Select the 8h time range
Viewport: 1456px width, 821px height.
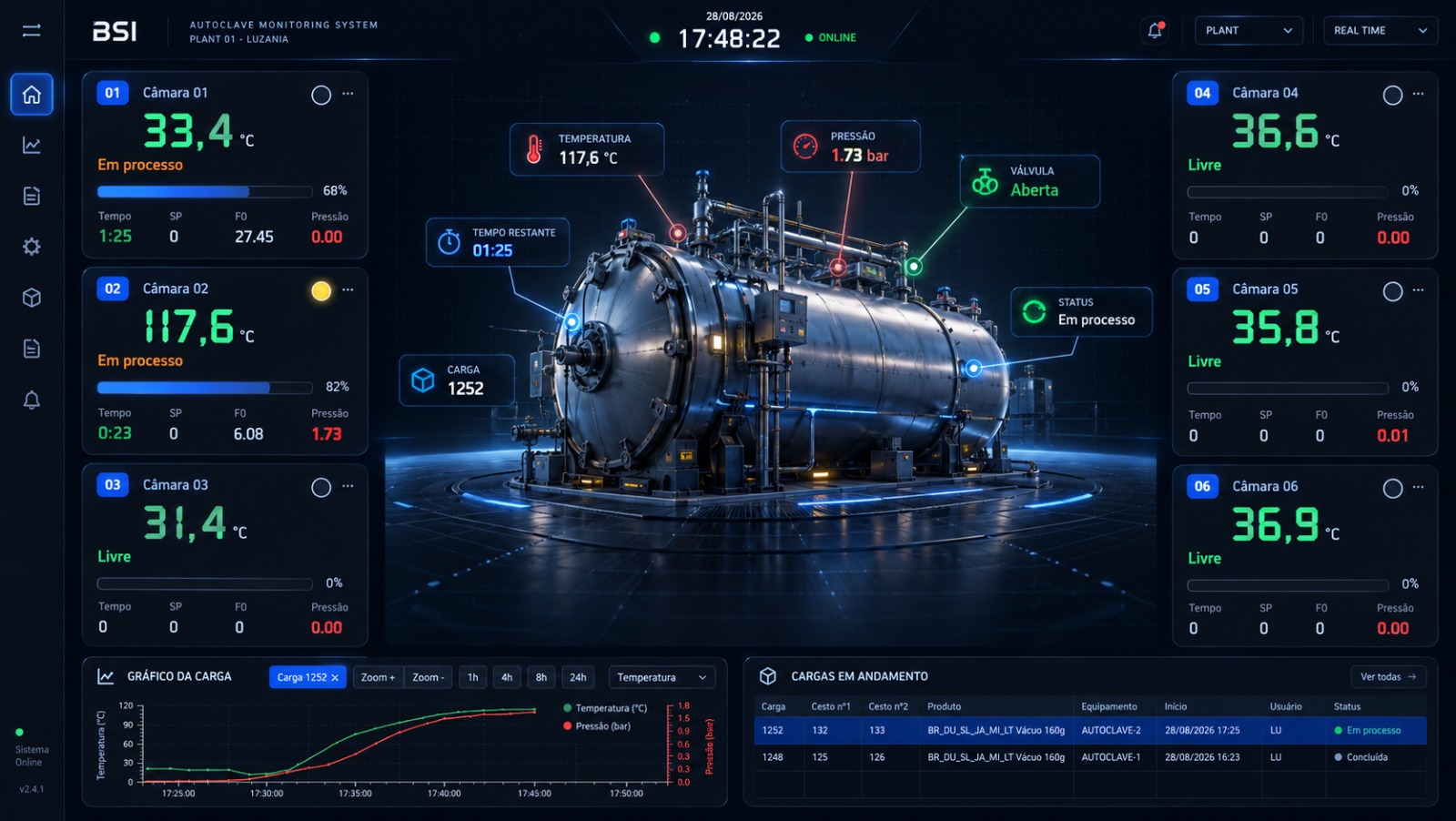(541, 677)
